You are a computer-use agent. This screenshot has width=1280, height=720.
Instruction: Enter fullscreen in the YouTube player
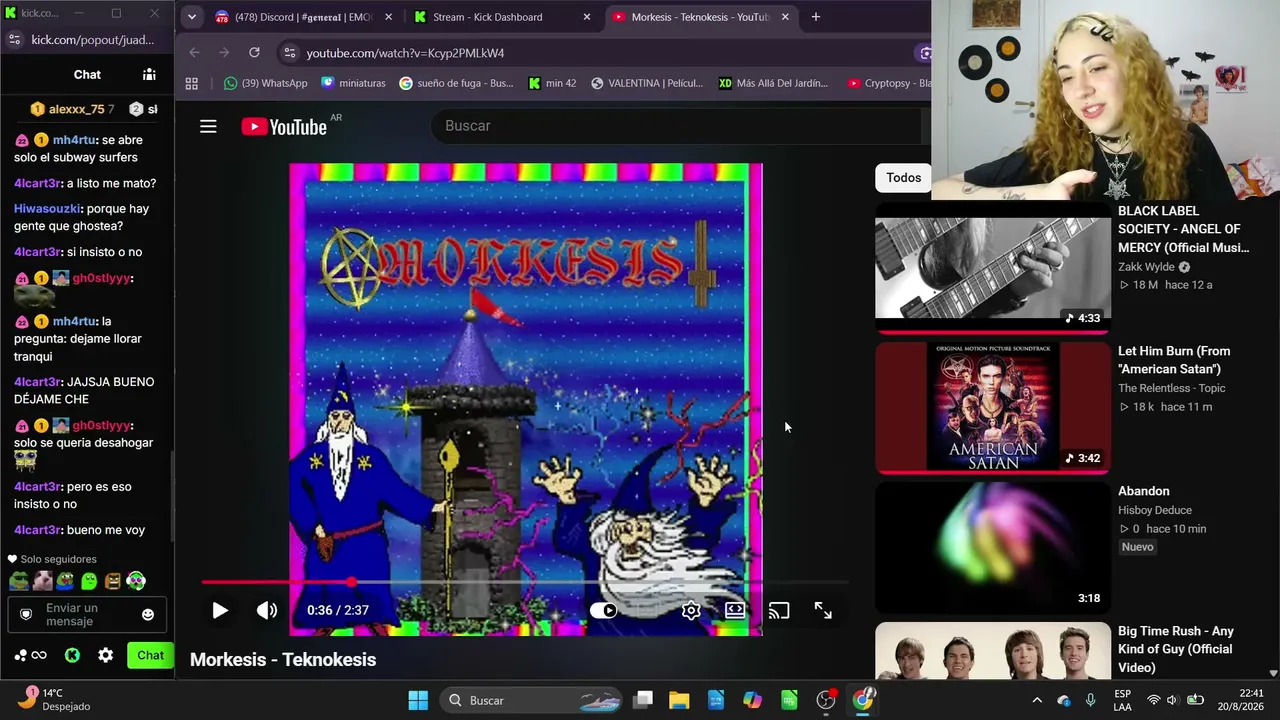(x=823, y=610)
